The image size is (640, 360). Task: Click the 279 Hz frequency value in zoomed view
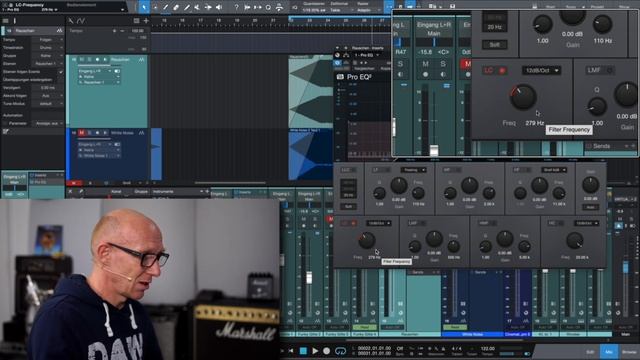click(x=534, y=123)
